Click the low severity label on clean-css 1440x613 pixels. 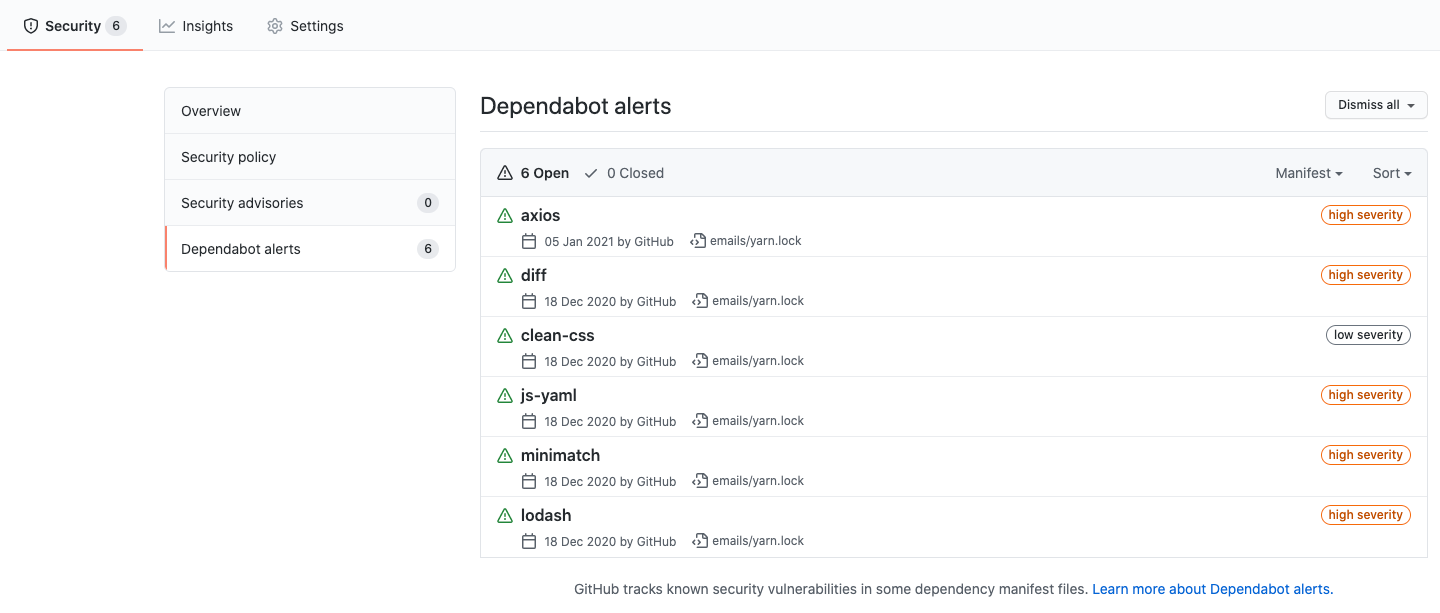(1368, 335)
